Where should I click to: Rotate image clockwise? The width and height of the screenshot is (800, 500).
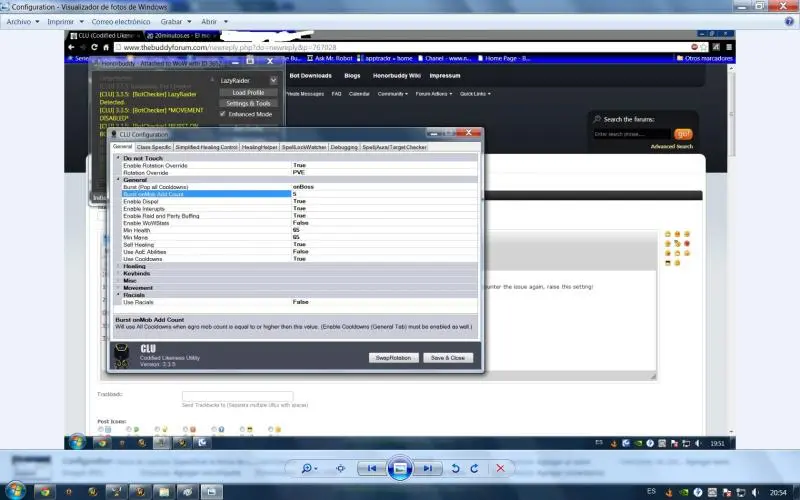click(474, 468)
